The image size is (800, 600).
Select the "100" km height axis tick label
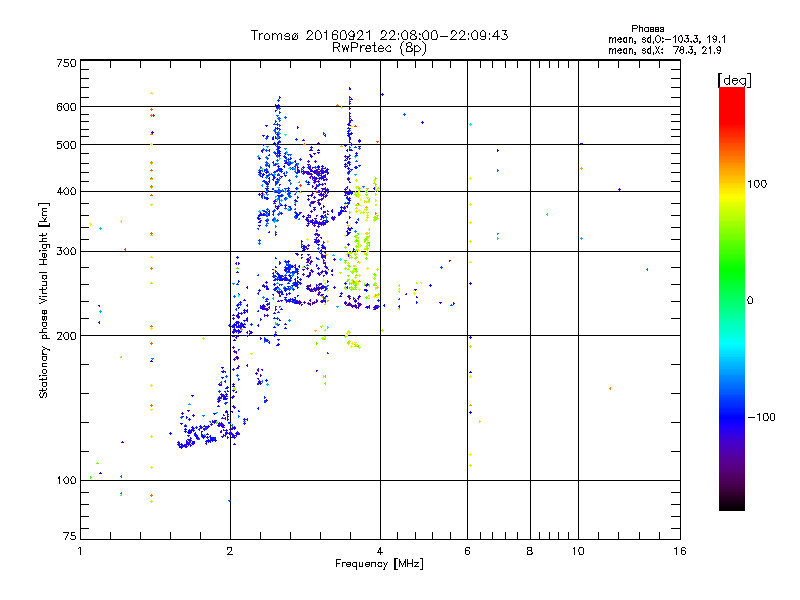(x=66, y=480)
